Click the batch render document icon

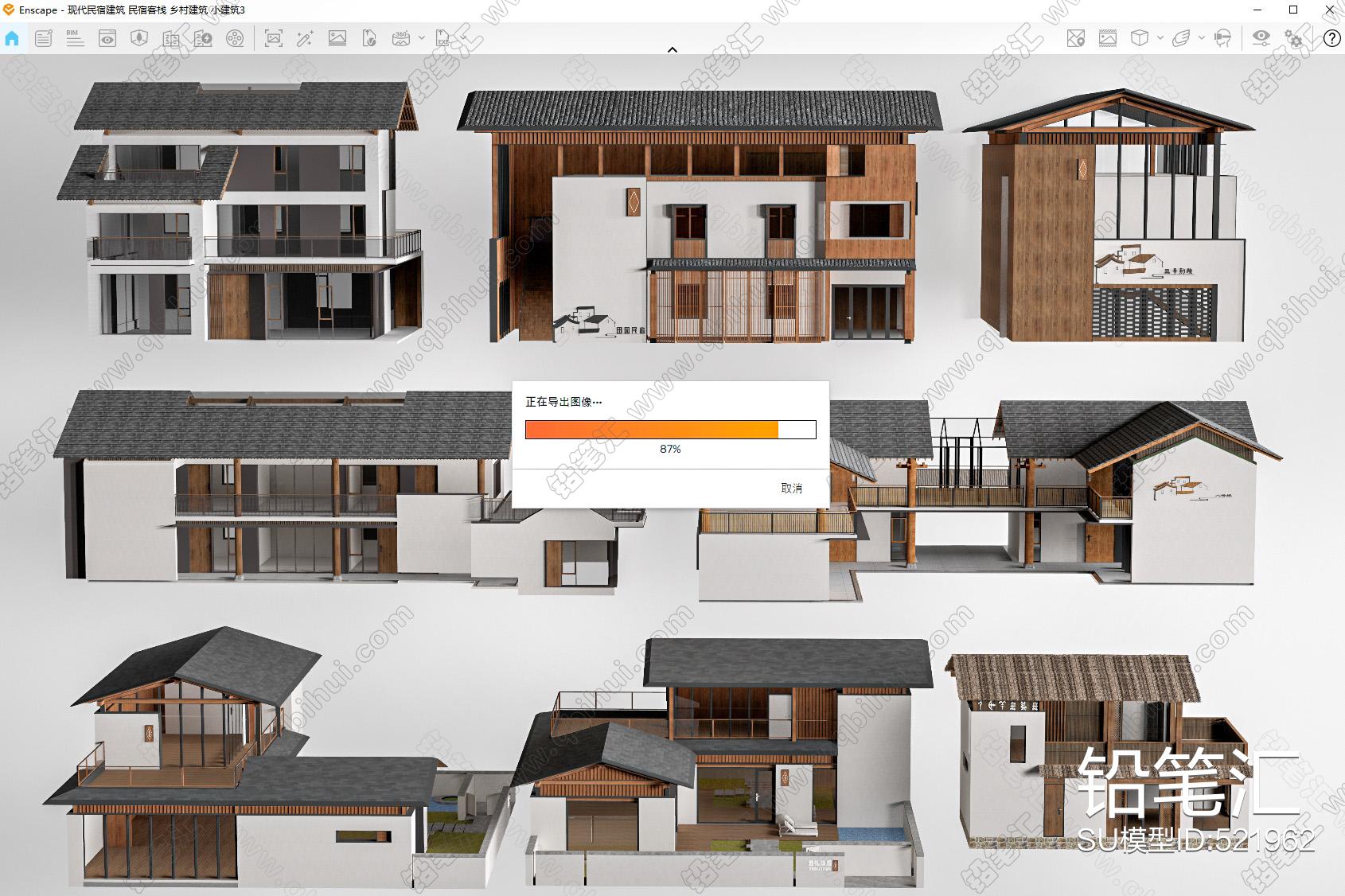point(369,38)
